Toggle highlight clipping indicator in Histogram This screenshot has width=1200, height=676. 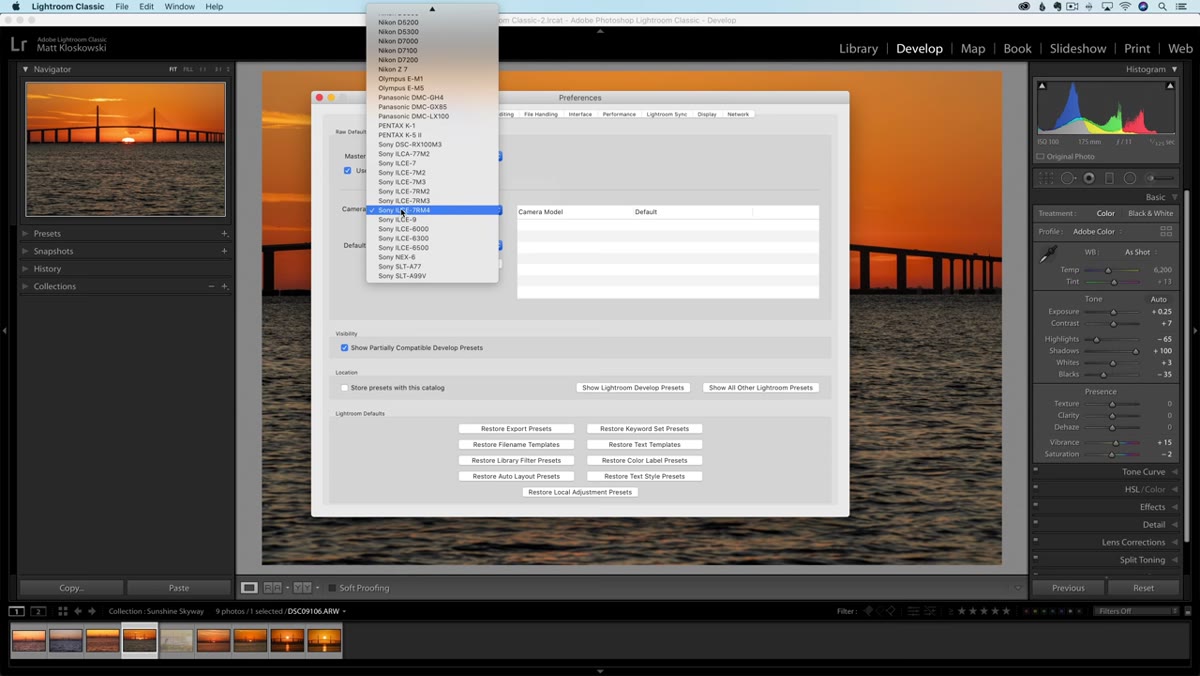[x=1170, y=86]
